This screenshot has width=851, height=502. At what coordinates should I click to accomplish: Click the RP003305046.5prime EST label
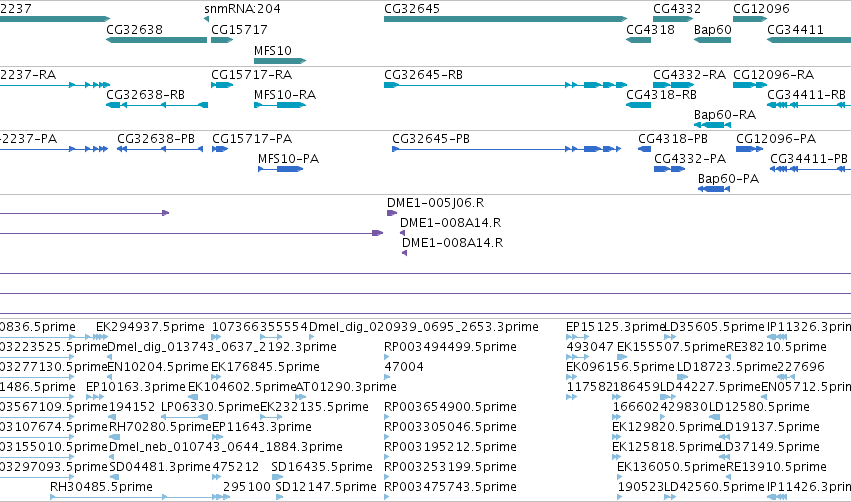[450, 427]
